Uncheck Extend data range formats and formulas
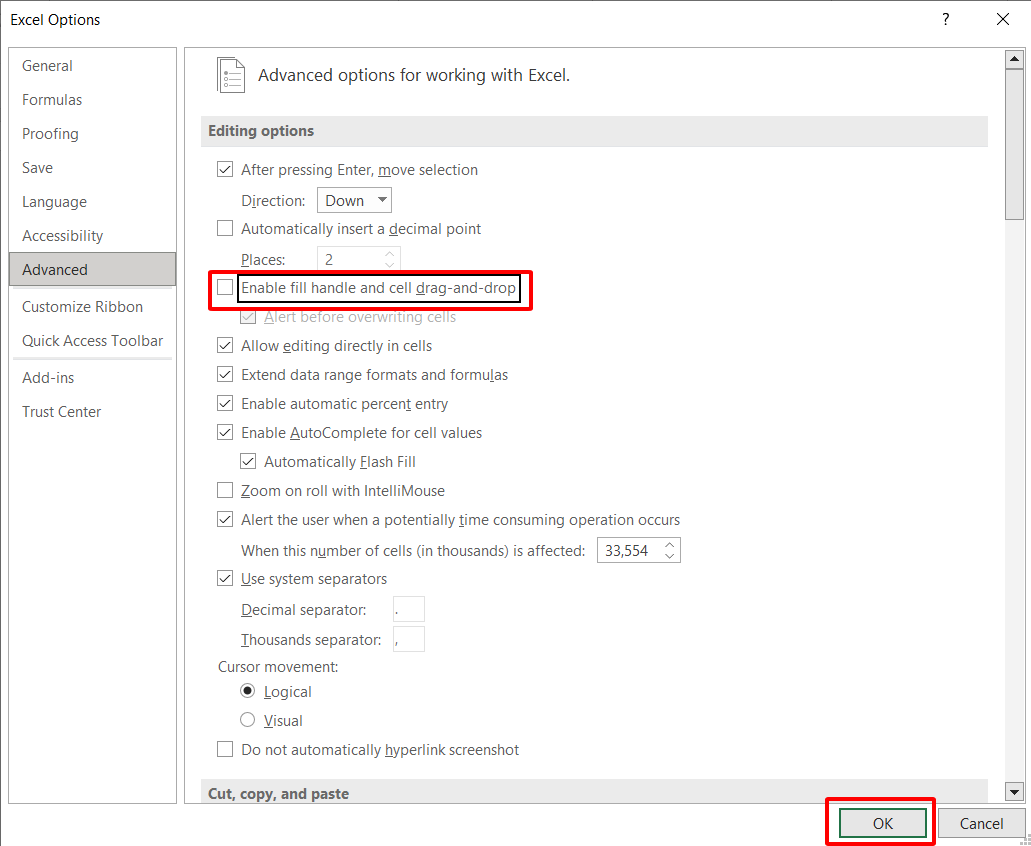This screenshot has width=1031, height=846. tap(225, 374)
